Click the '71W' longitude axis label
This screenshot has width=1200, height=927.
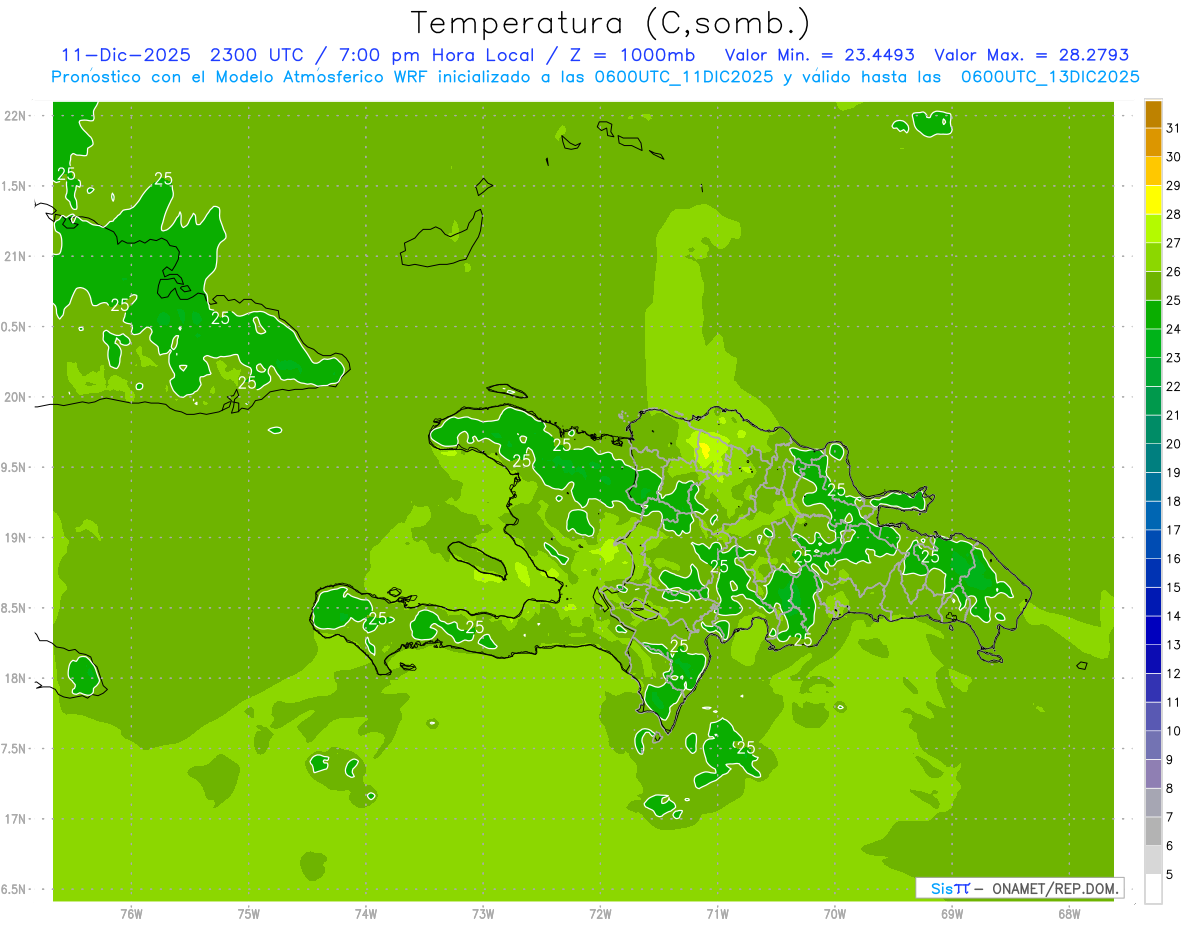coord(717,913)
